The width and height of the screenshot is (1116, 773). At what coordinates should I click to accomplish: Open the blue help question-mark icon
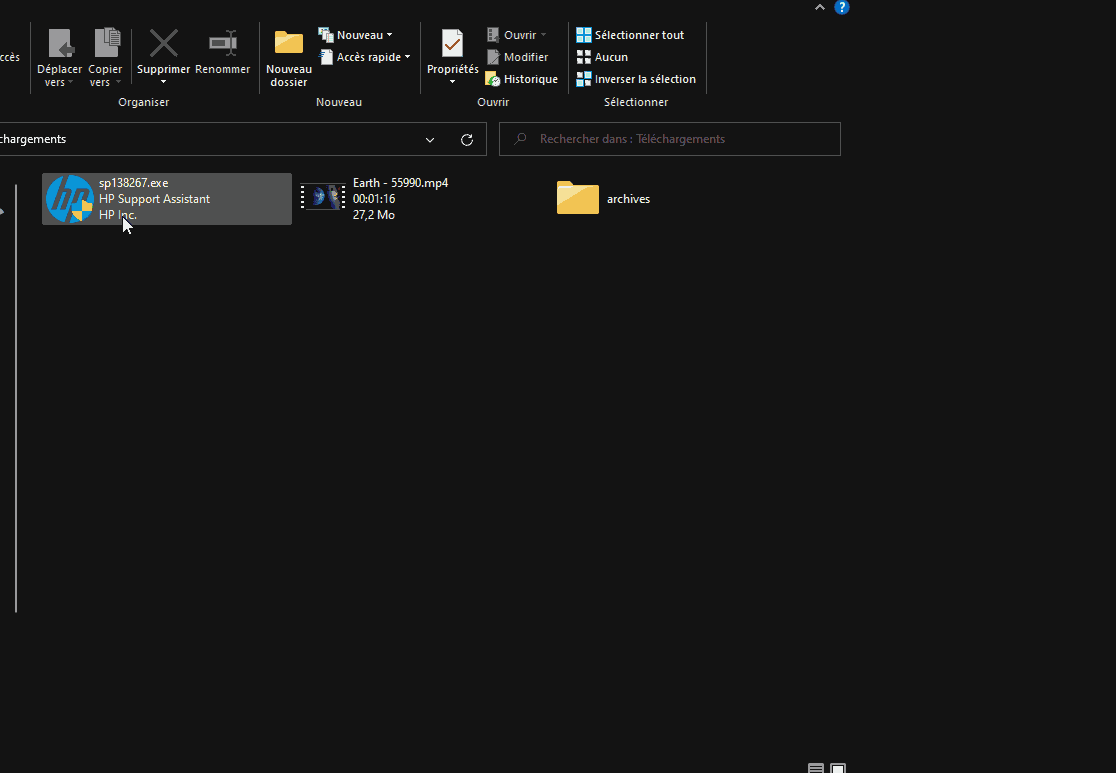(842, 7)
